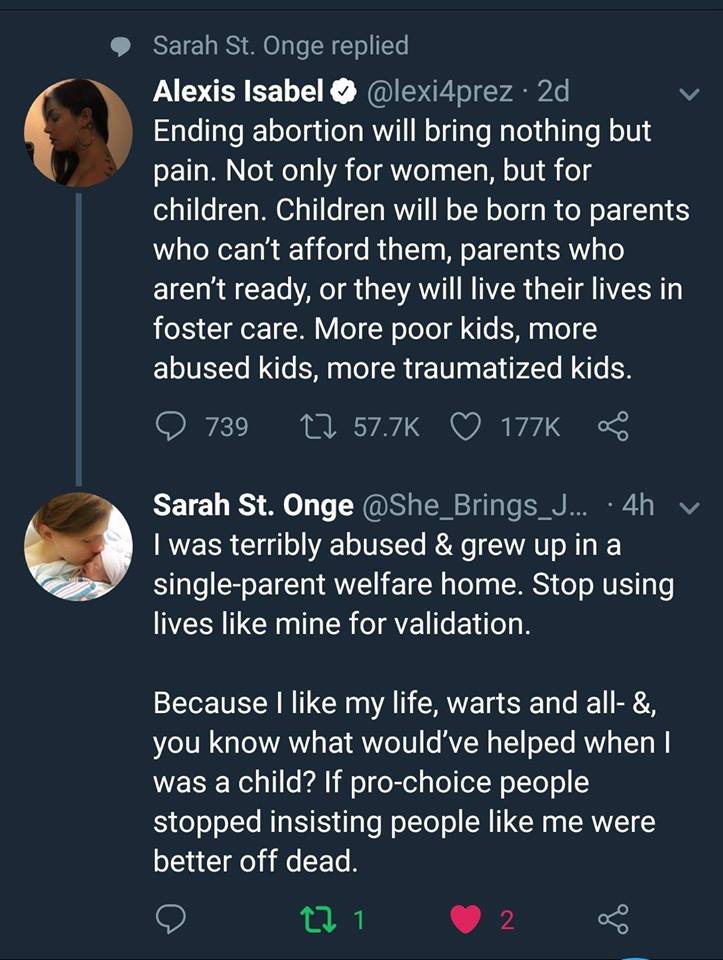
Task: Share Sarah St. Onge's tweet
Action: coord(613,920)
